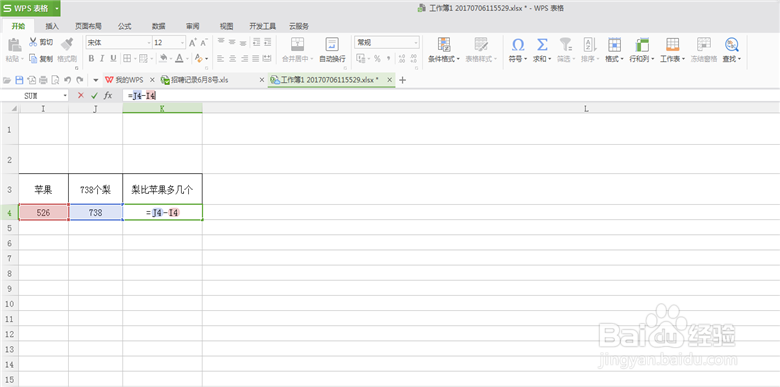Switch to the 公式 (Formulas) ribbon tab

[x=124, y=26]
